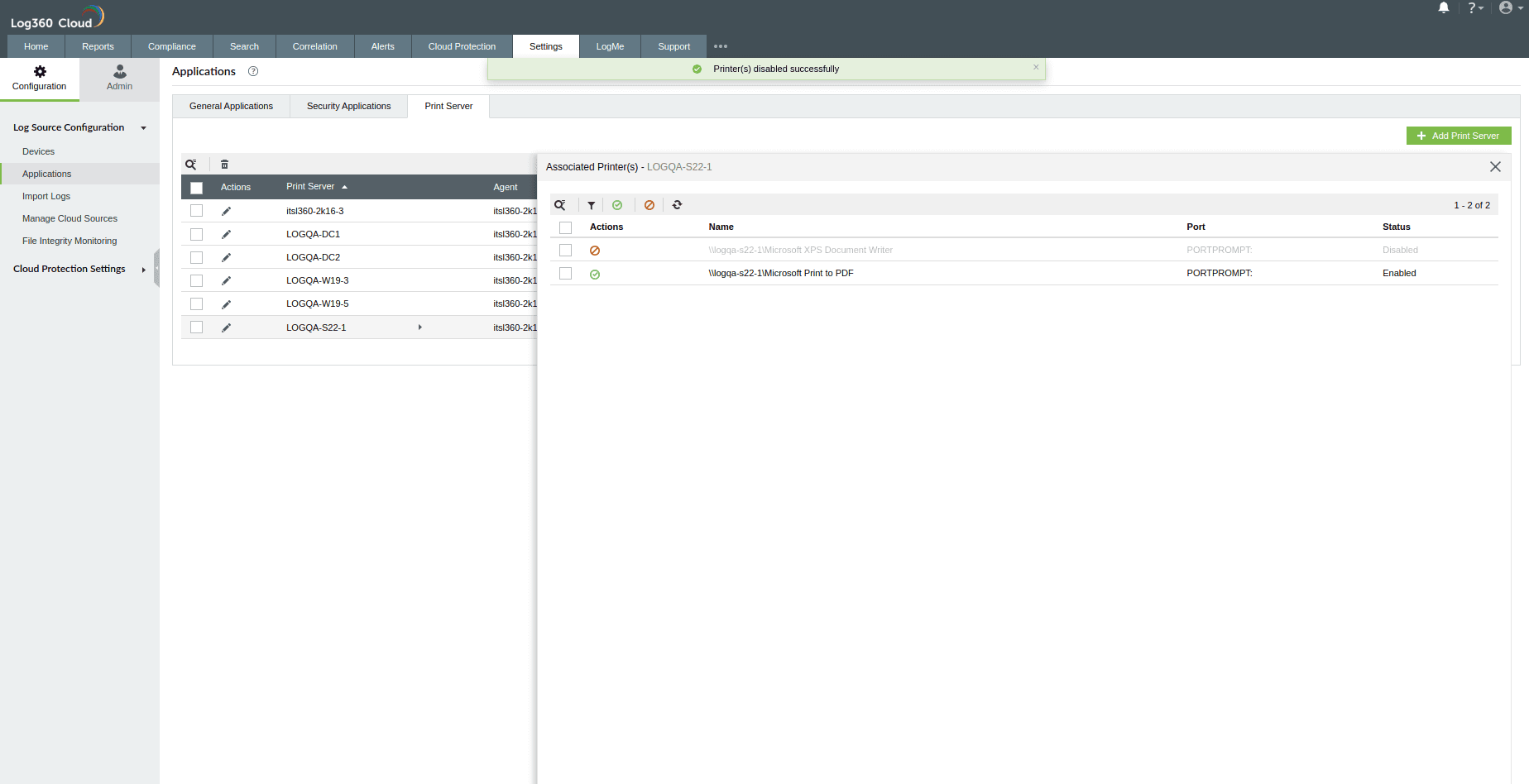Switch to the Correlation tab
This screenshot has width=1529, height=784.
pyautogui.click(x=315, y=46)
